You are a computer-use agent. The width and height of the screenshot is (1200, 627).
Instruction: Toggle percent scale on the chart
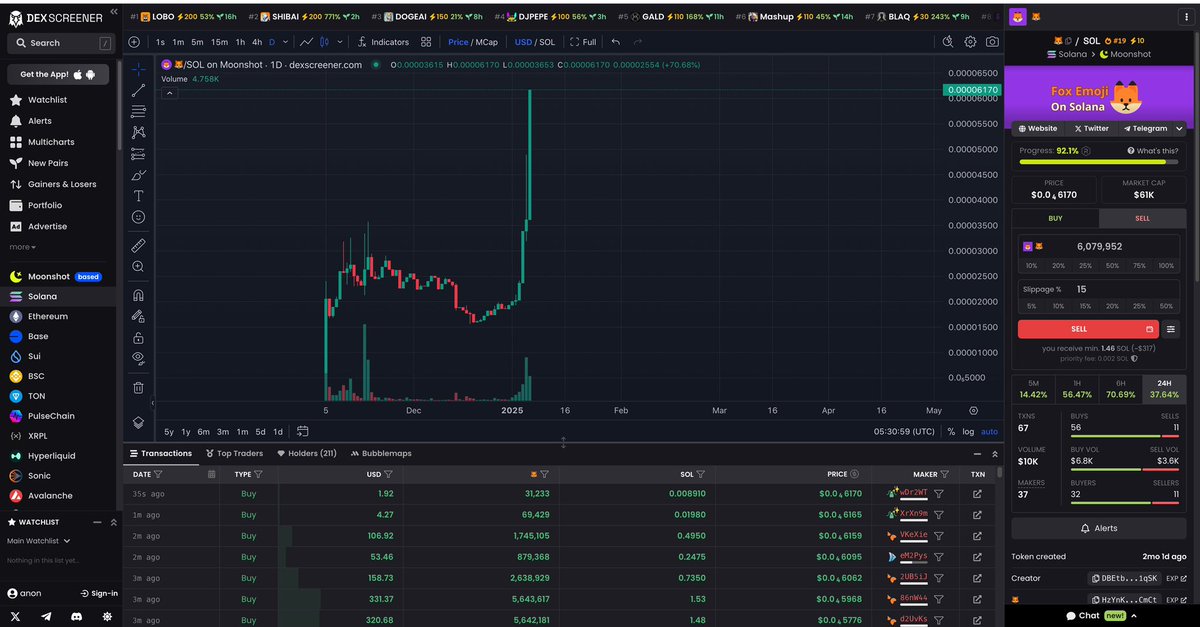pos(951,431)
